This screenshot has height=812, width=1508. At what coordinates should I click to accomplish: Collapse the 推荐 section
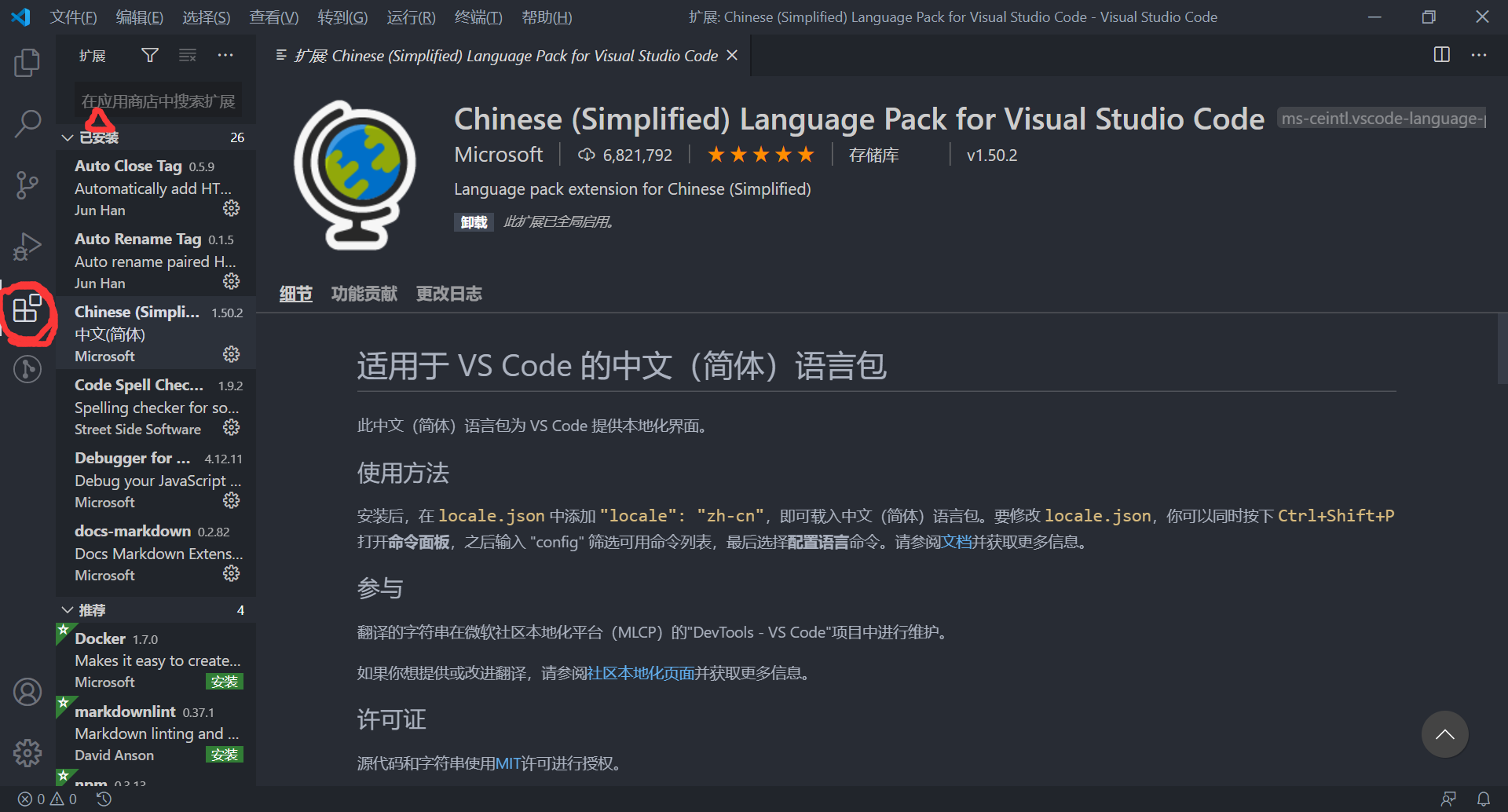156,610
